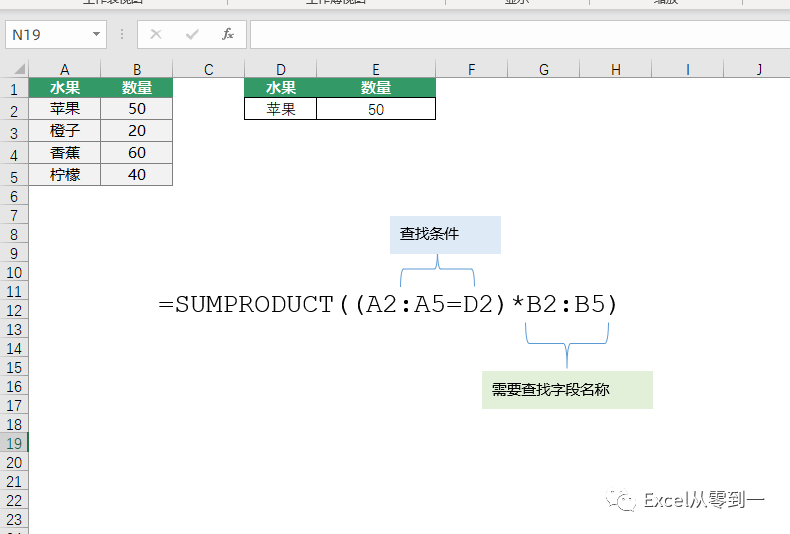The height and width of the screenshot is (534, 790).
Task: Click the Enter checkmark formula bar icon
Action: click(x=192, y=34)
